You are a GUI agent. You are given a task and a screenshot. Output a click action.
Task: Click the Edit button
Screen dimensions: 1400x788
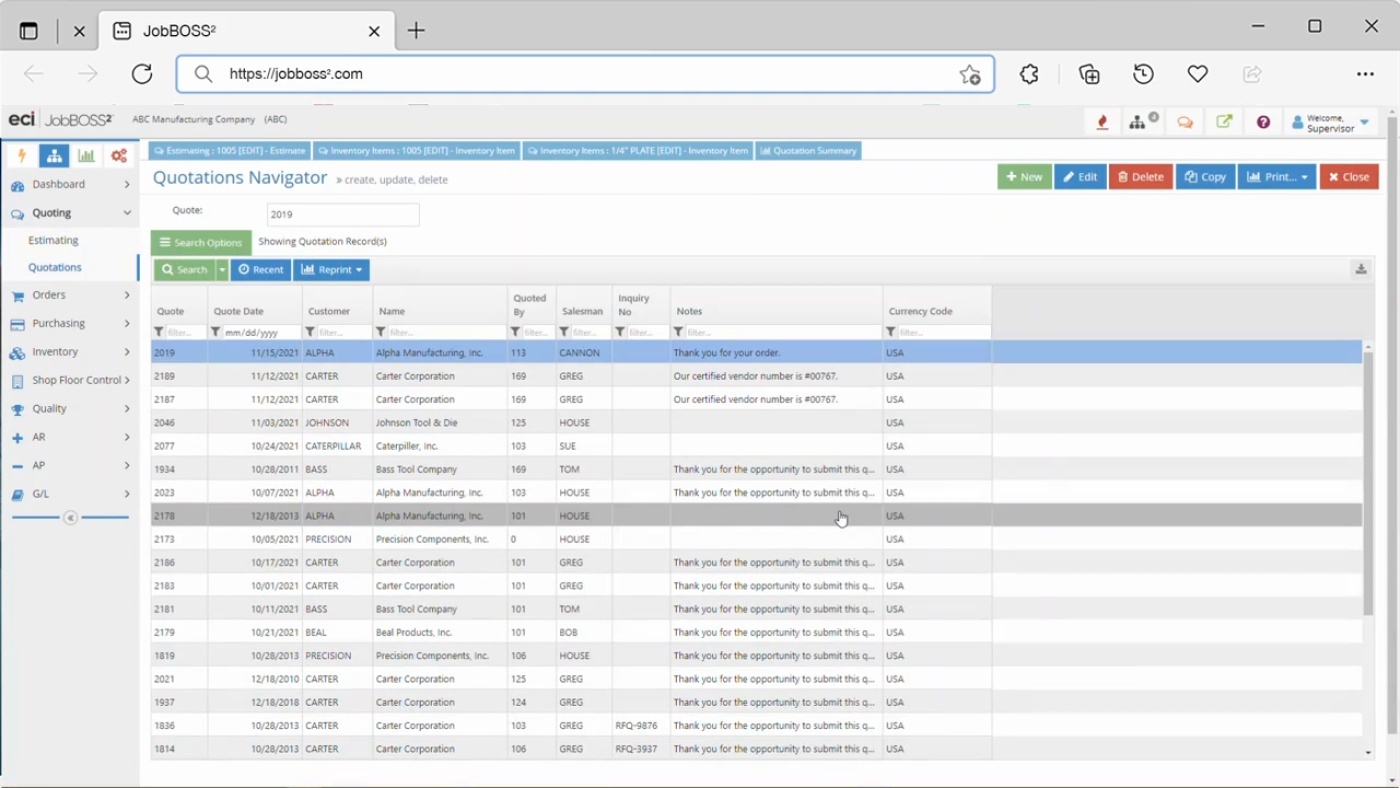1080,177
